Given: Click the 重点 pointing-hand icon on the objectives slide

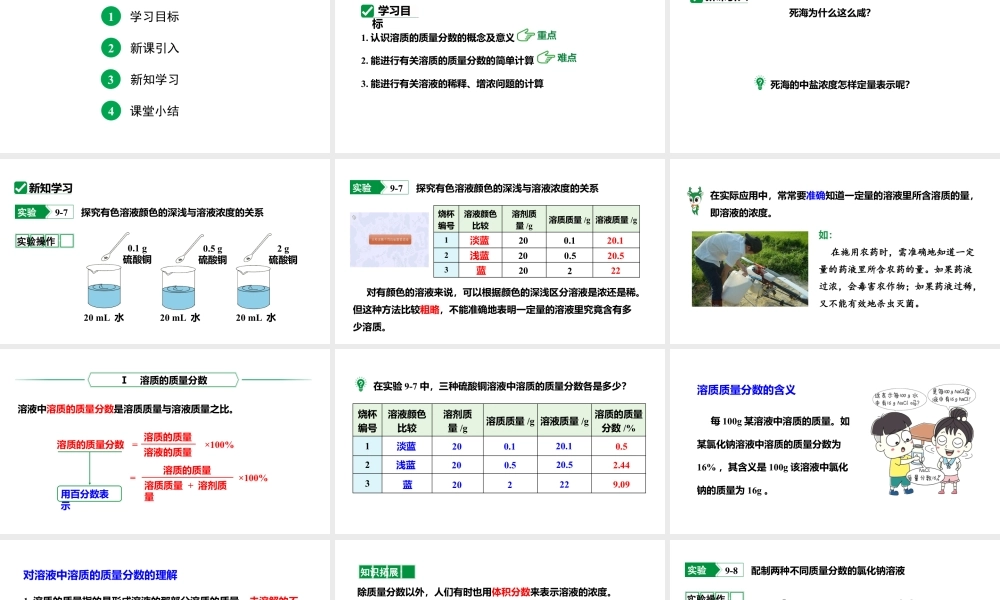Looking at the screenshot, I should coord(527,35).
